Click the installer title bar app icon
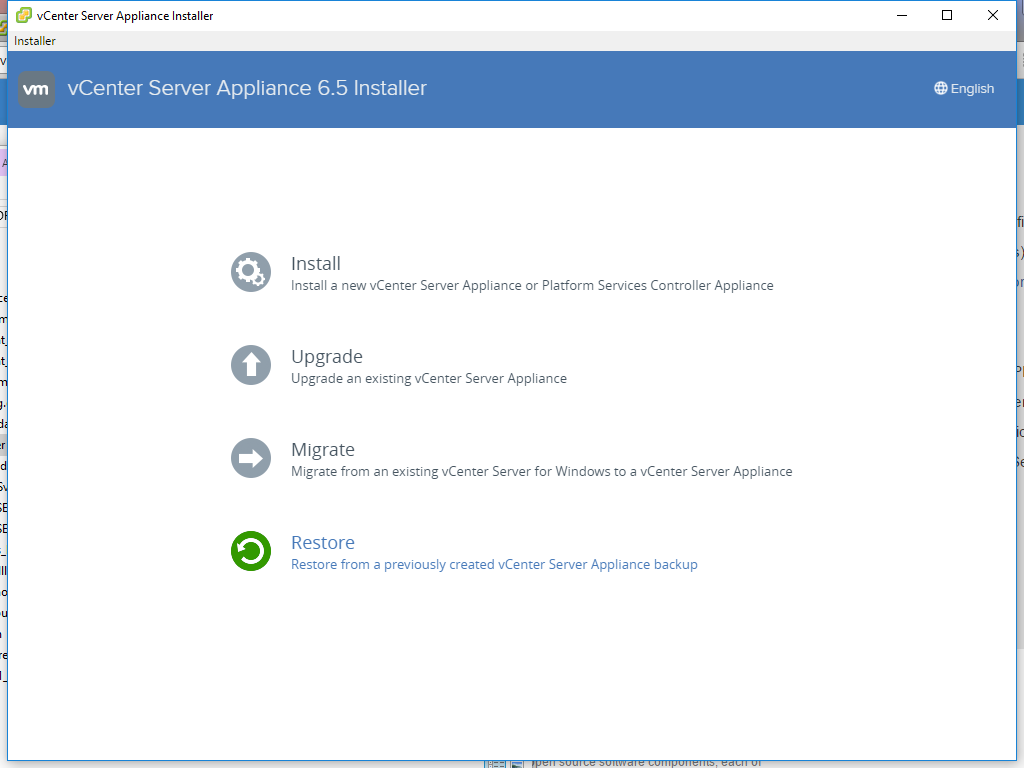The image size is (1024, 768). click(24, 15)
